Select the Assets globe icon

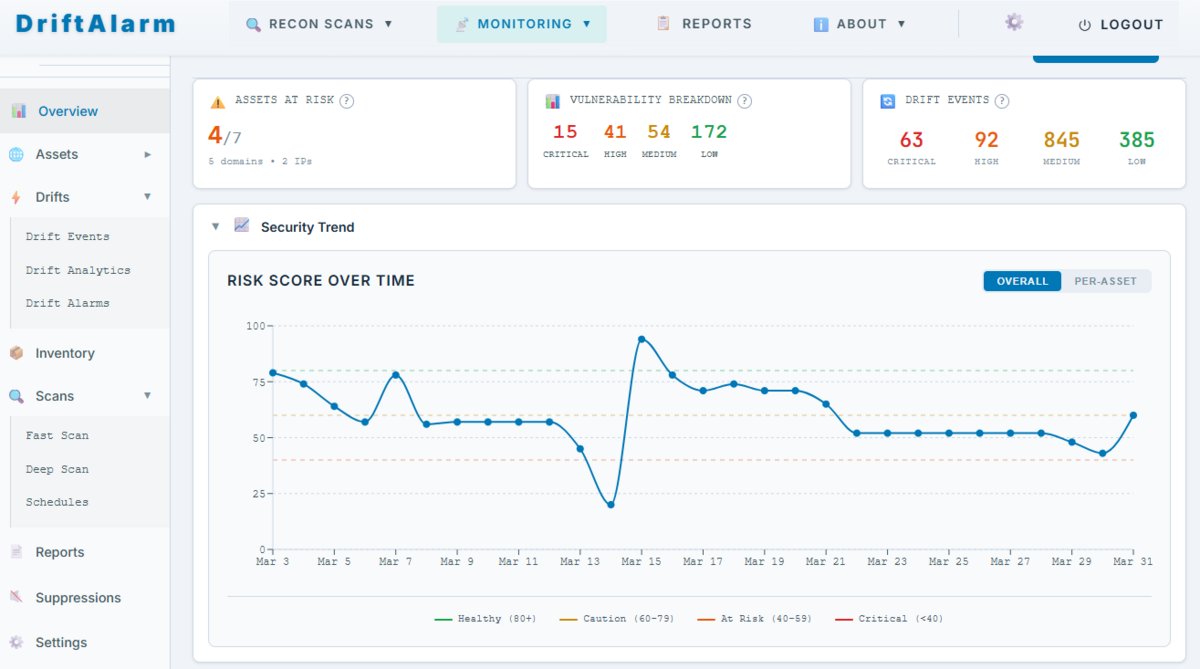(x=15, y=154)
